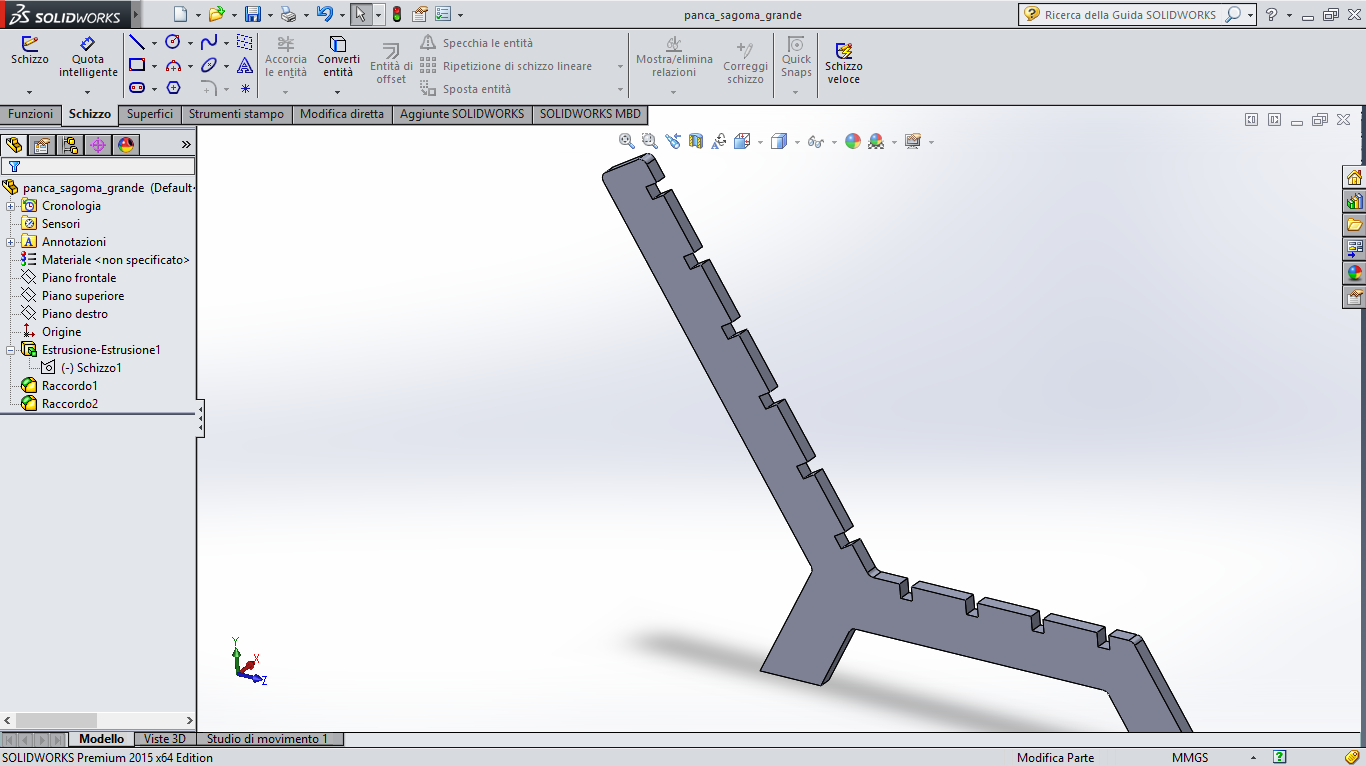Select the Circle sketch tool

tap(173, 42)
